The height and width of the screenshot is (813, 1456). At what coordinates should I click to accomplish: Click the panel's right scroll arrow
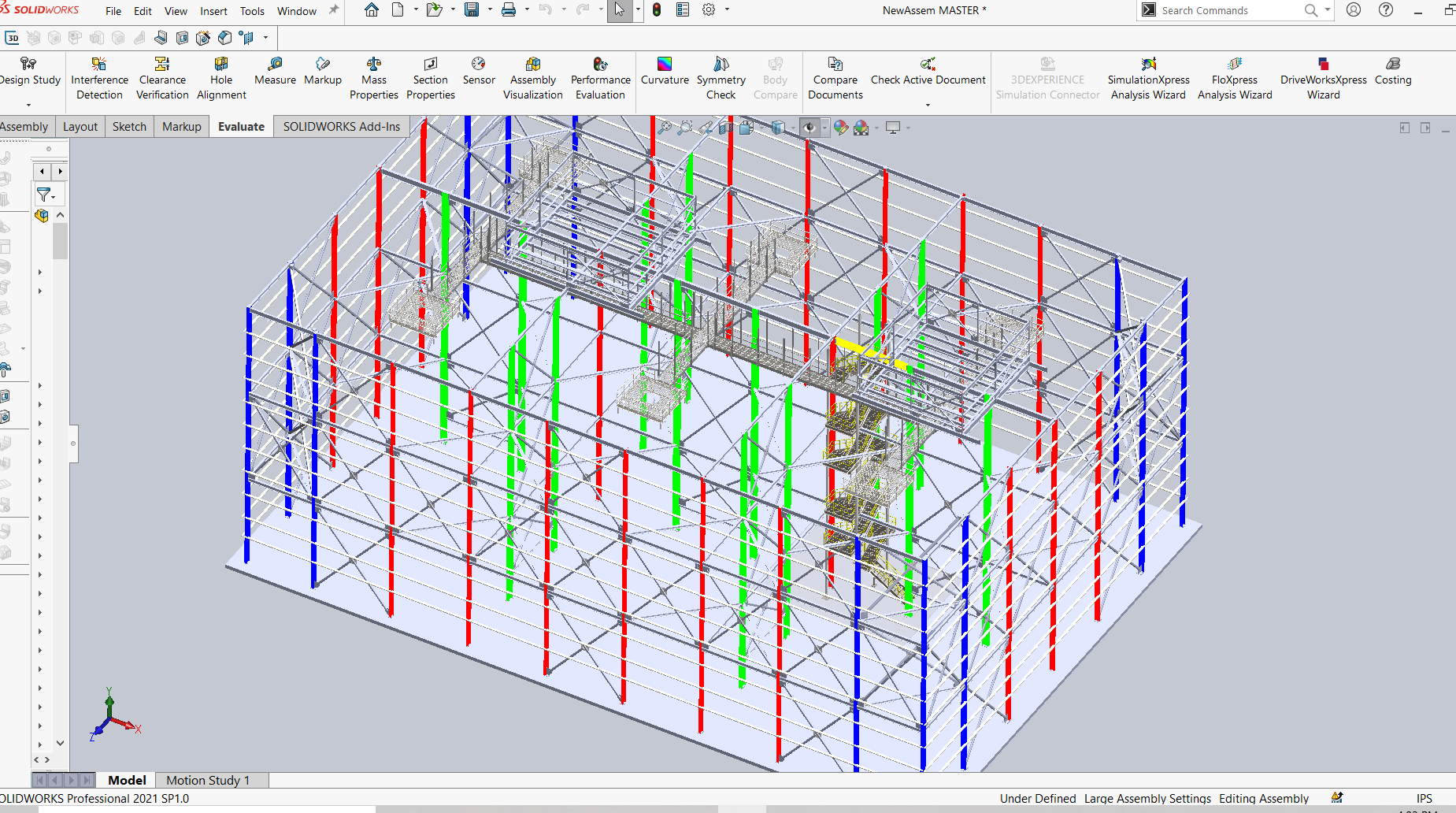[60, 171]
